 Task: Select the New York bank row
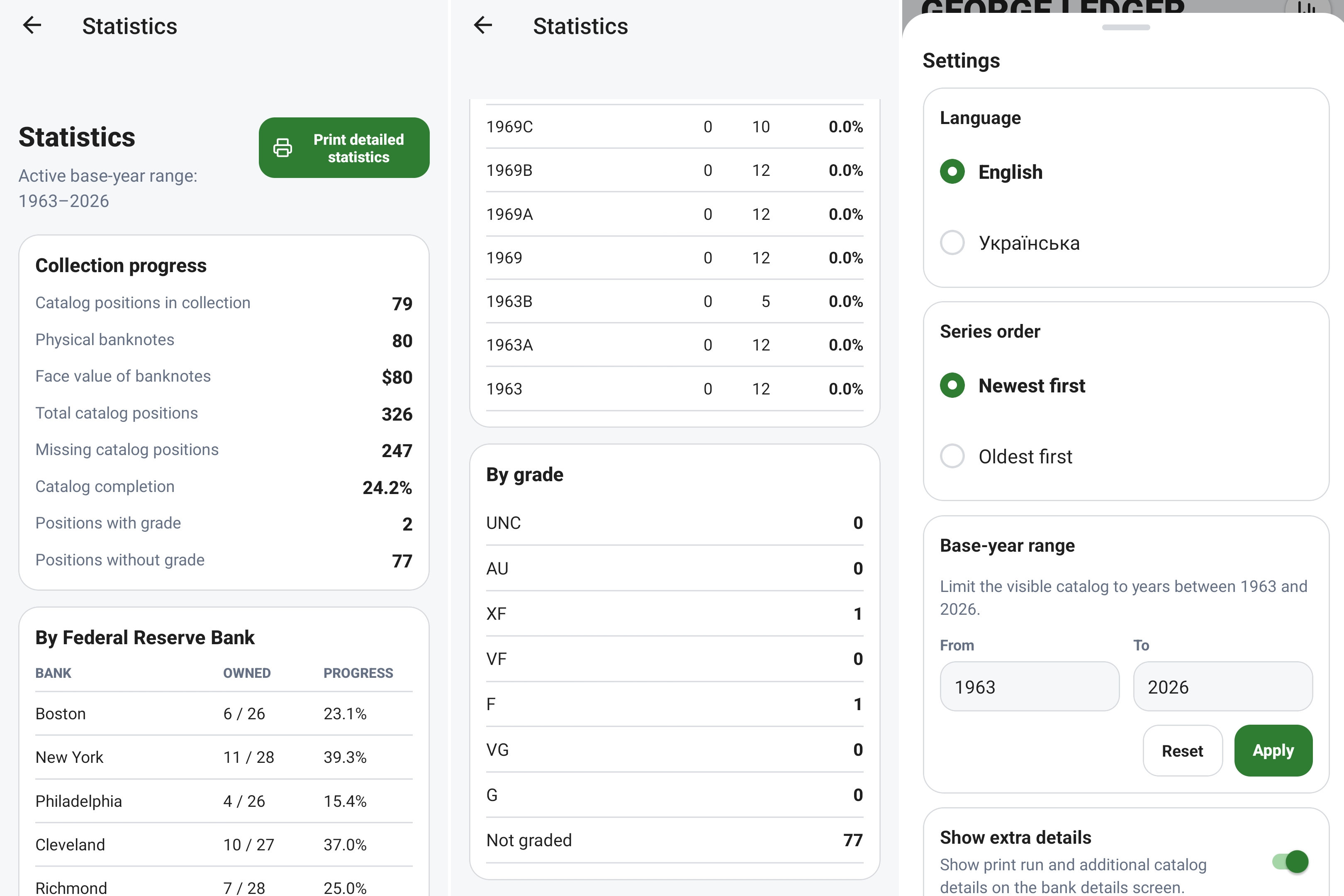[224, 757]
